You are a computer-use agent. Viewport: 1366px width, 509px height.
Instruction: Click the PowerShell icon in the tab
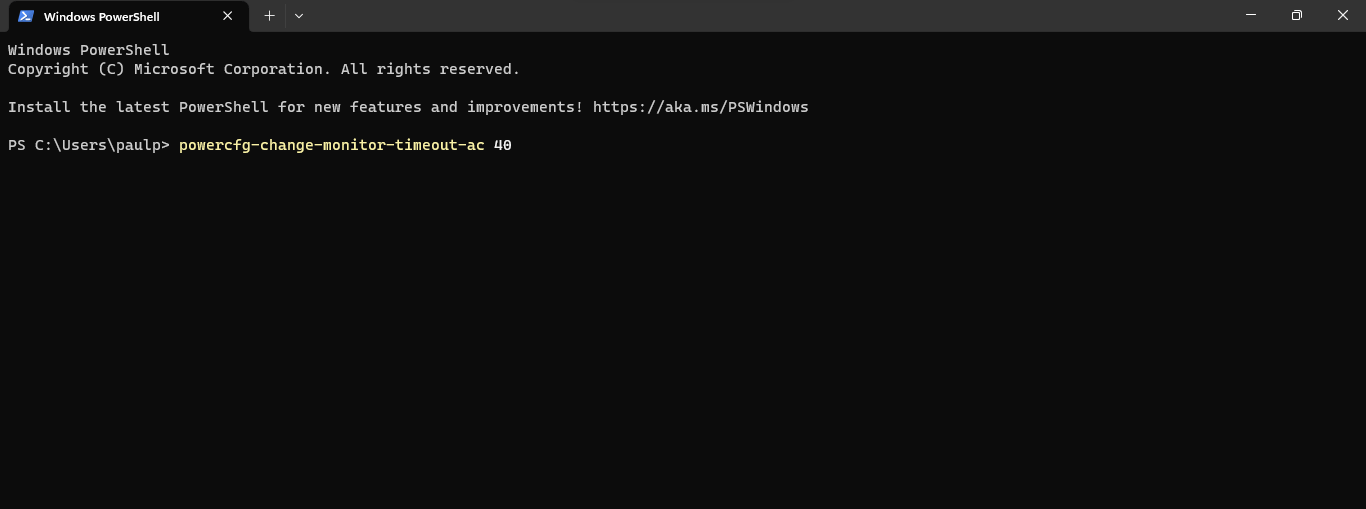[x=26, y=16]
